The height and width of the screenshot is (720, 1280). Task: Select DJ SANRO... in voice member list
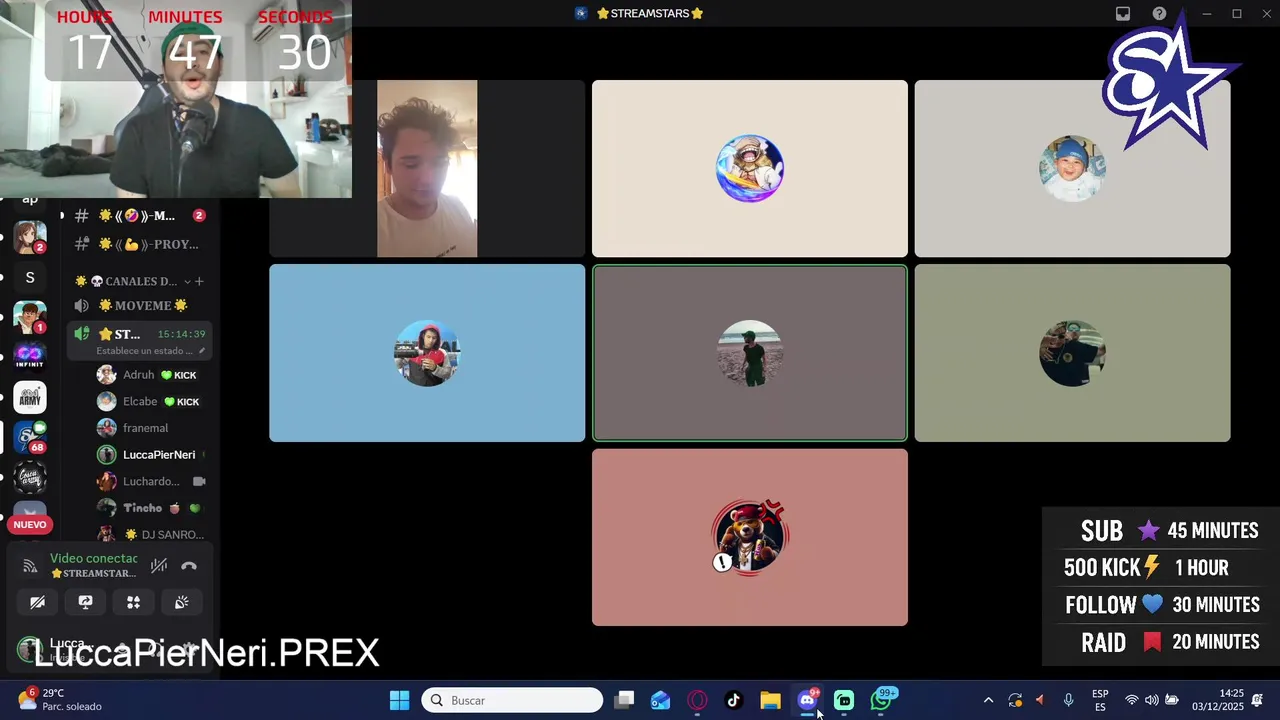150,534
